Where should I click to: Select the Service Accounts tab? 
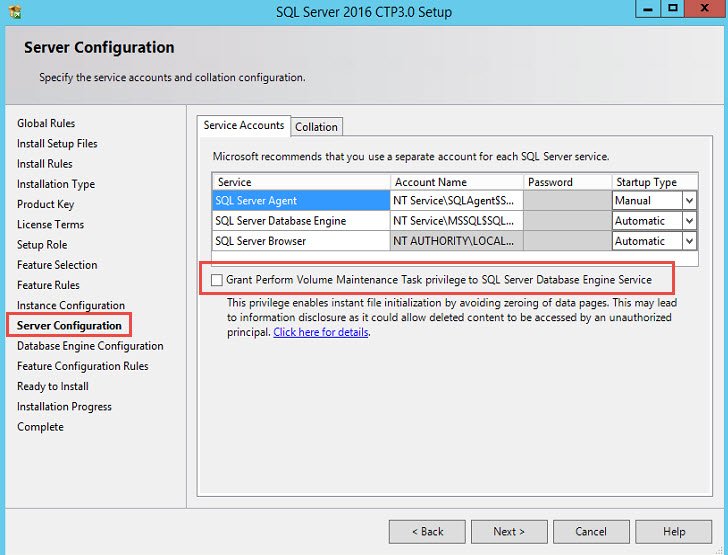244,125
